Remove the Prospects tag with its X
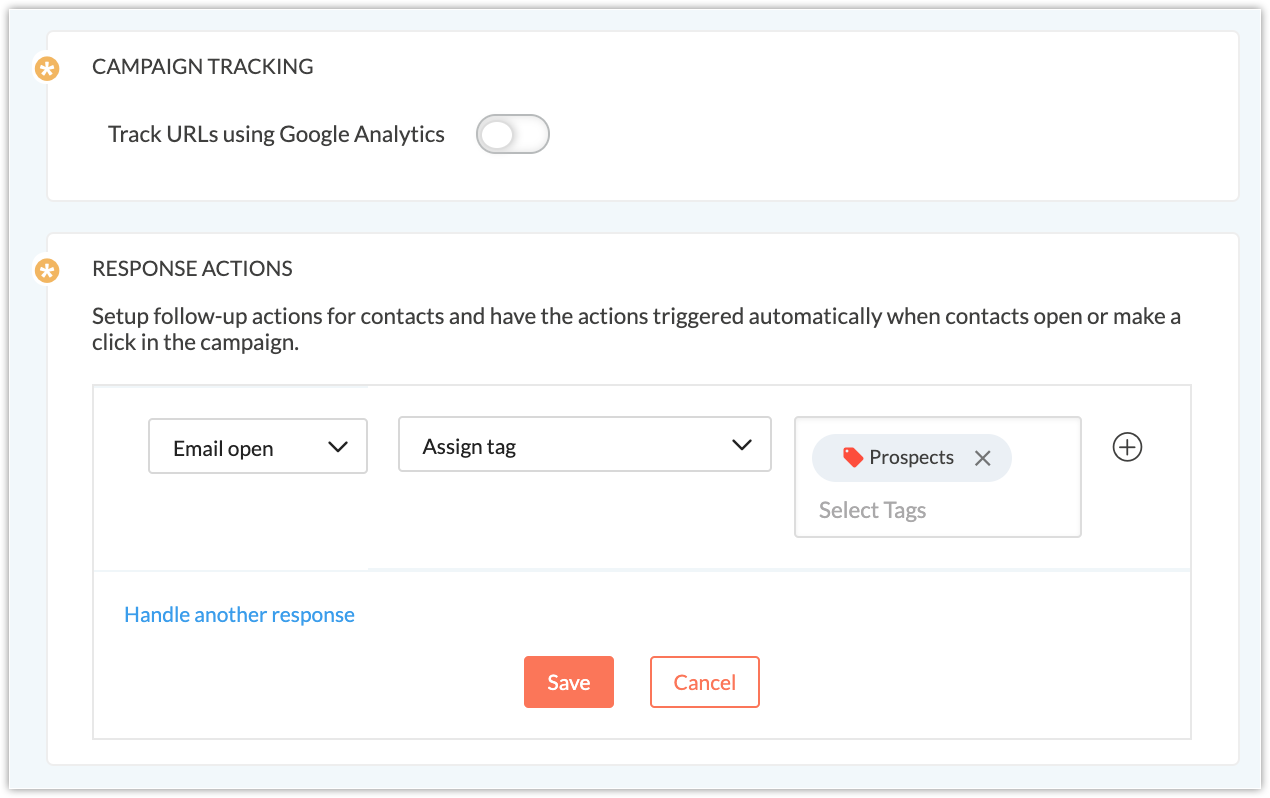 coord(982,458)
